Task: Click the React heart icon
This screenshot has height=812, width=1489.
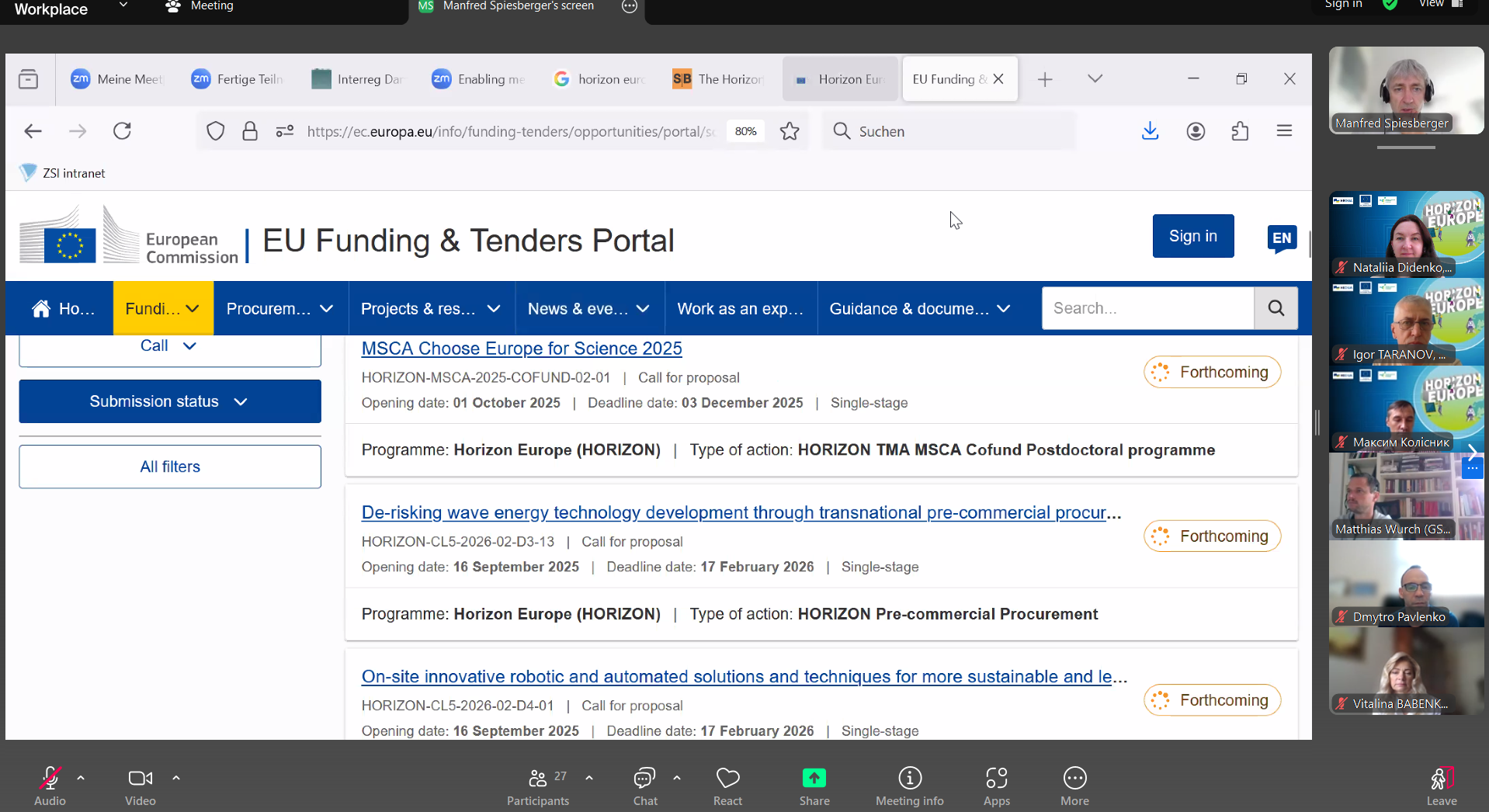Action: pos(727,779)
